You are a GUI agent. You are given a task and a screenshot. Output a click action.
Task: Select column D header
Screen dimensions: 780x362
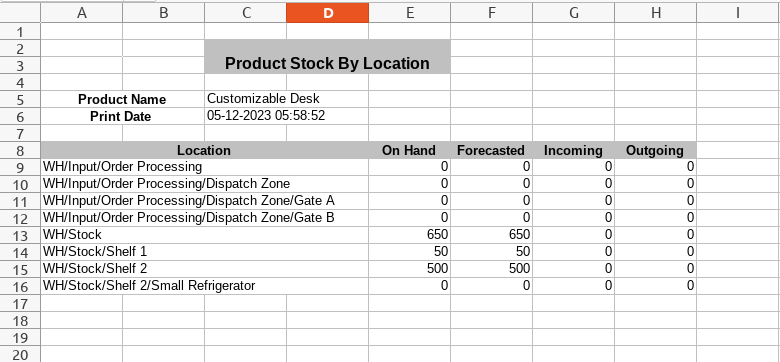coord(327,13)
